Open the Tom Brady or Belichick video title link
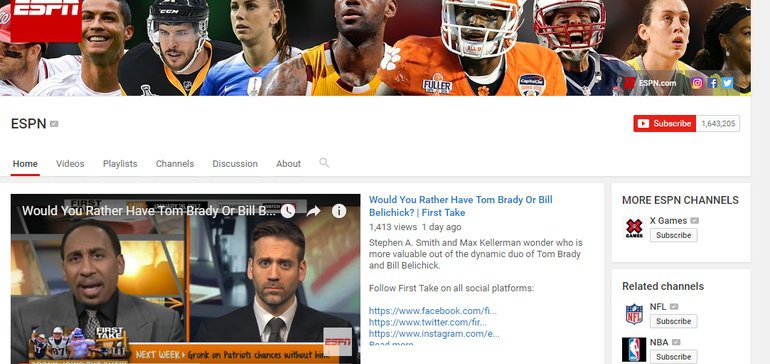The image size is (770, 364). 461,206
